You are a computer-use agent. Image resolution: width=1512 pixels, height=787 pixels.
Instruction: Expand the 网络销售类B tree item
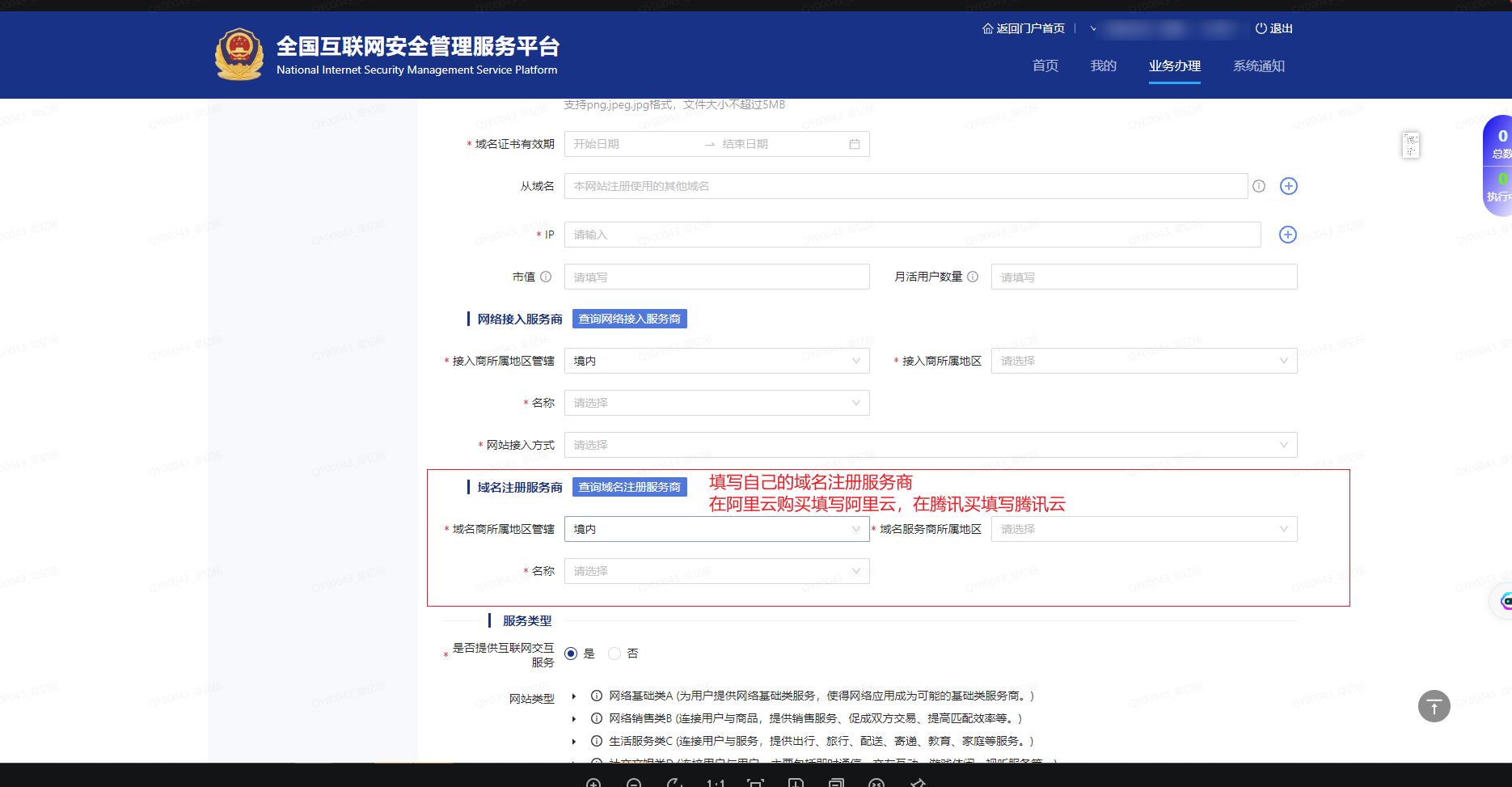(574, 718)
